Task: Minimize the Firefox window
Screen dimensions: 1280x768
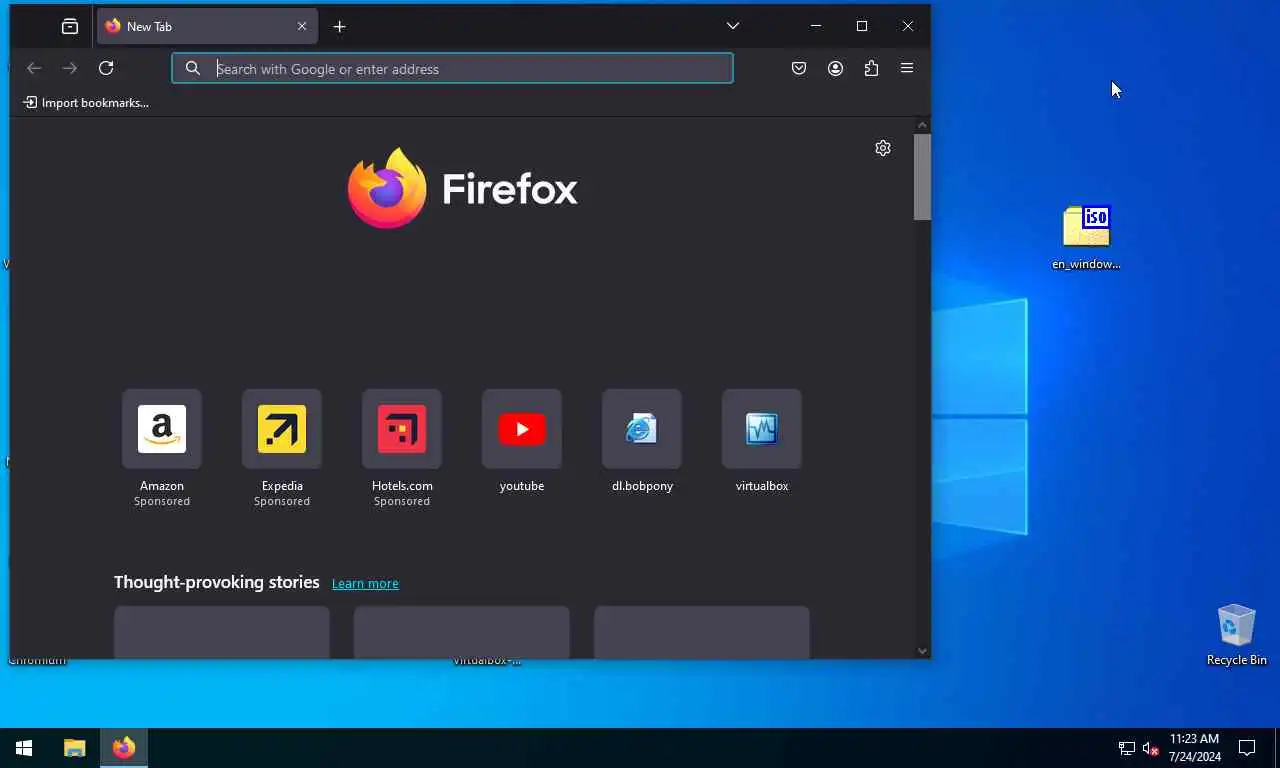Action: [x=816, y=26]
